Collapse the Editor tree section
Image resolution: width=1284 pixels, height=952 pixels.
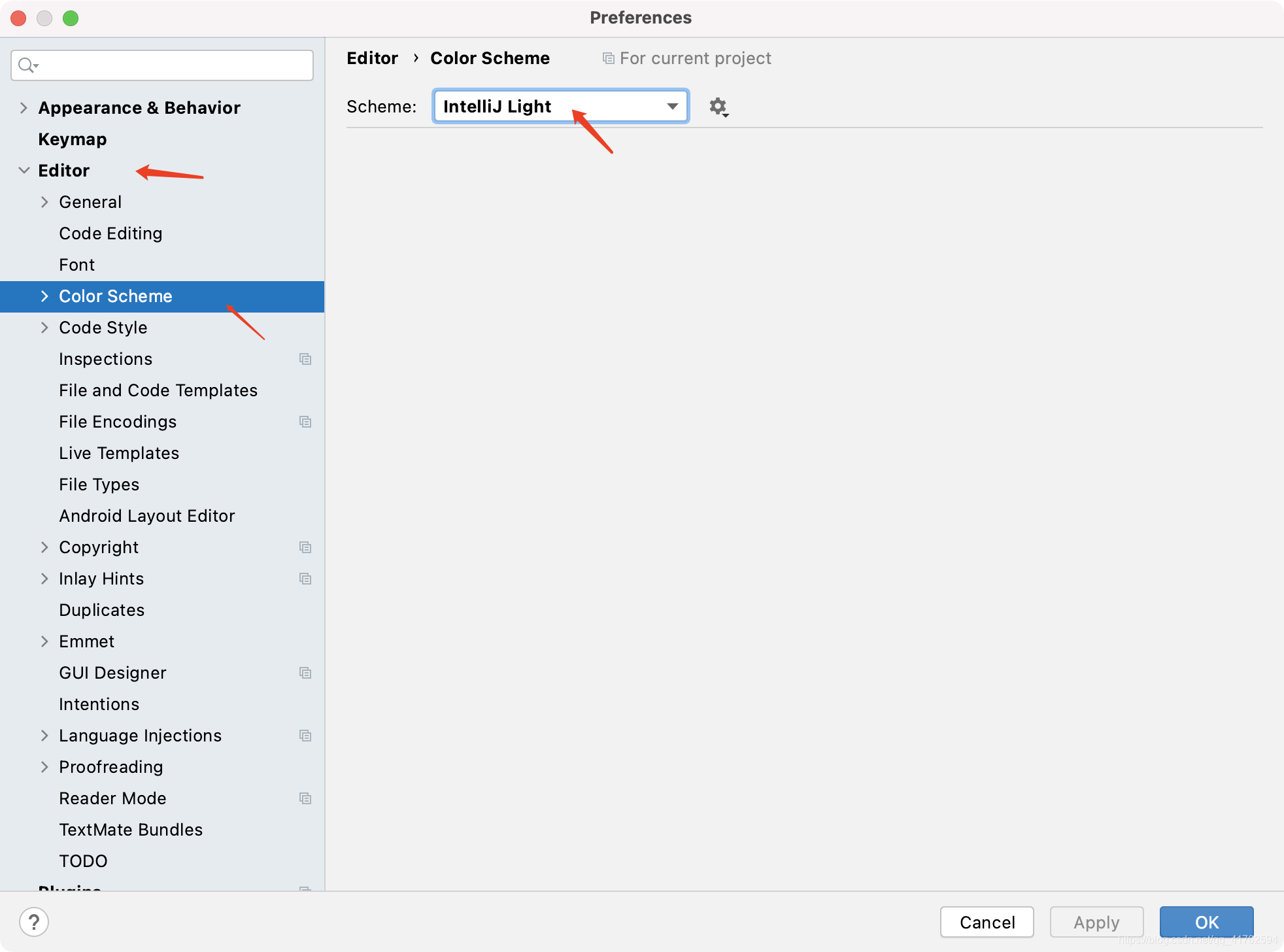tap(24, 171)
